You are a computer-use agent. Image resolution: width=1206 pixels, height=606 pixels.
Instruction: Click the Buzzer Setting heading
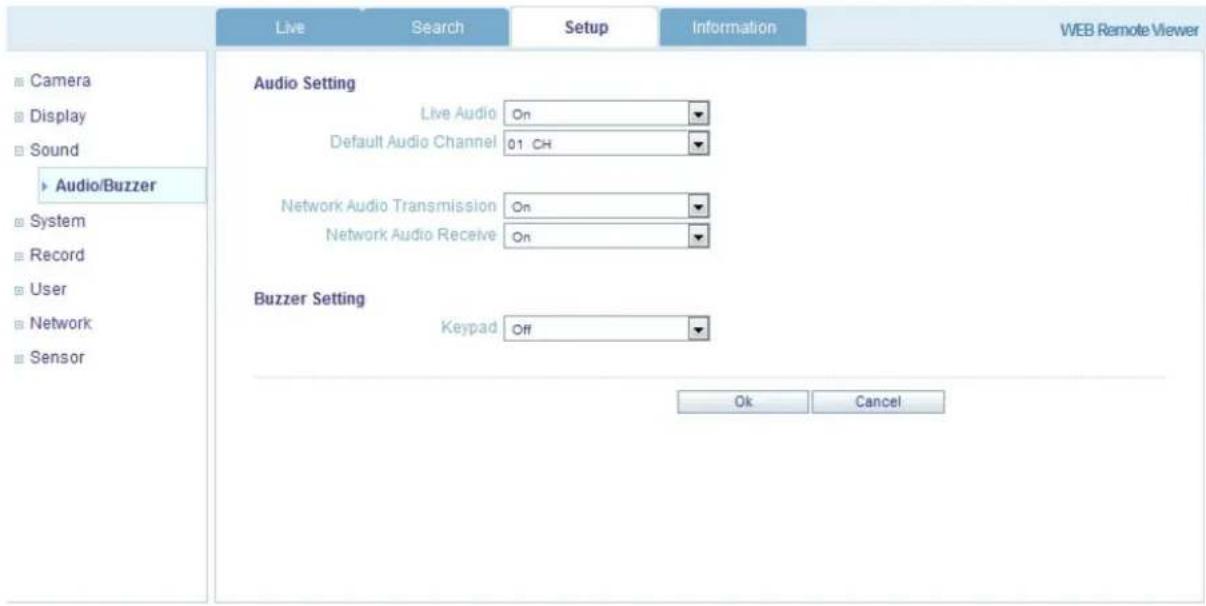309,298
